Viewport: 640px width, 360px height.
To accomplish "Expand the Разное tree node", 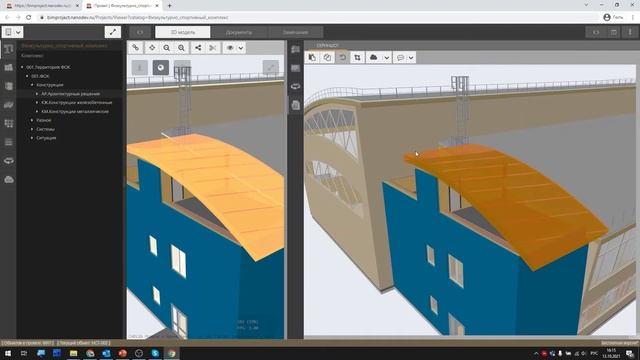I will click(32, 120).
